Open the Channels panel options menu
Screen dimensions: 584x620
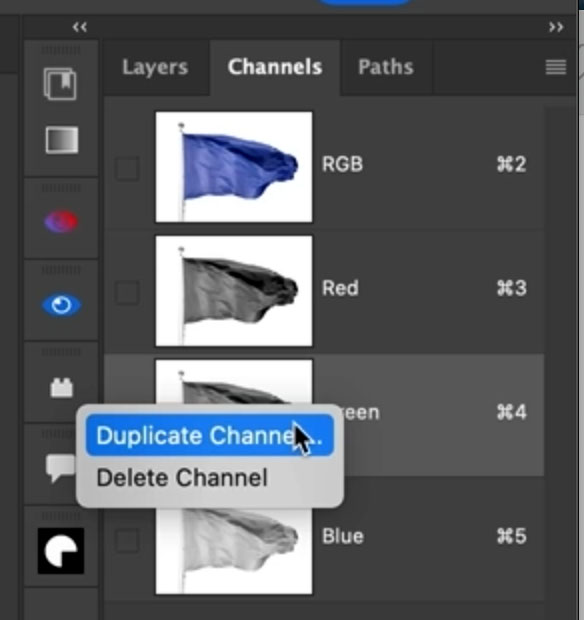point(556,67)
